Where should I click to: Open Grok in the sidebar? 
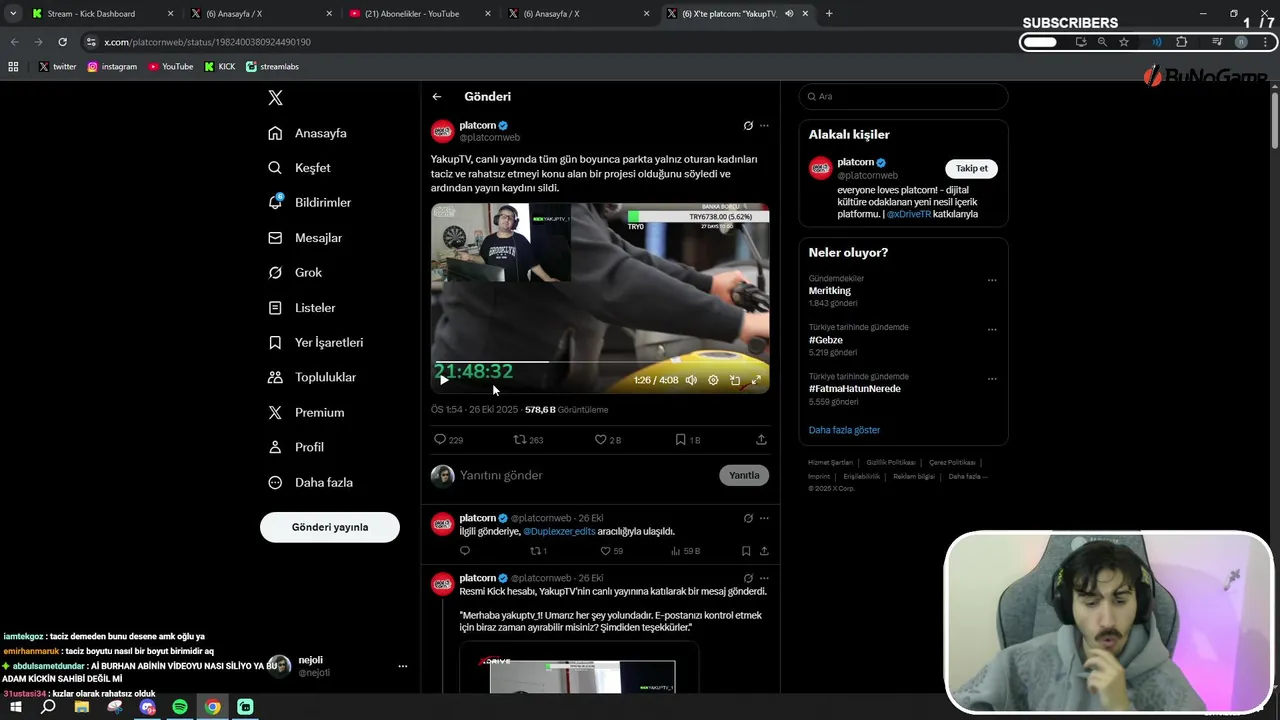295,273
